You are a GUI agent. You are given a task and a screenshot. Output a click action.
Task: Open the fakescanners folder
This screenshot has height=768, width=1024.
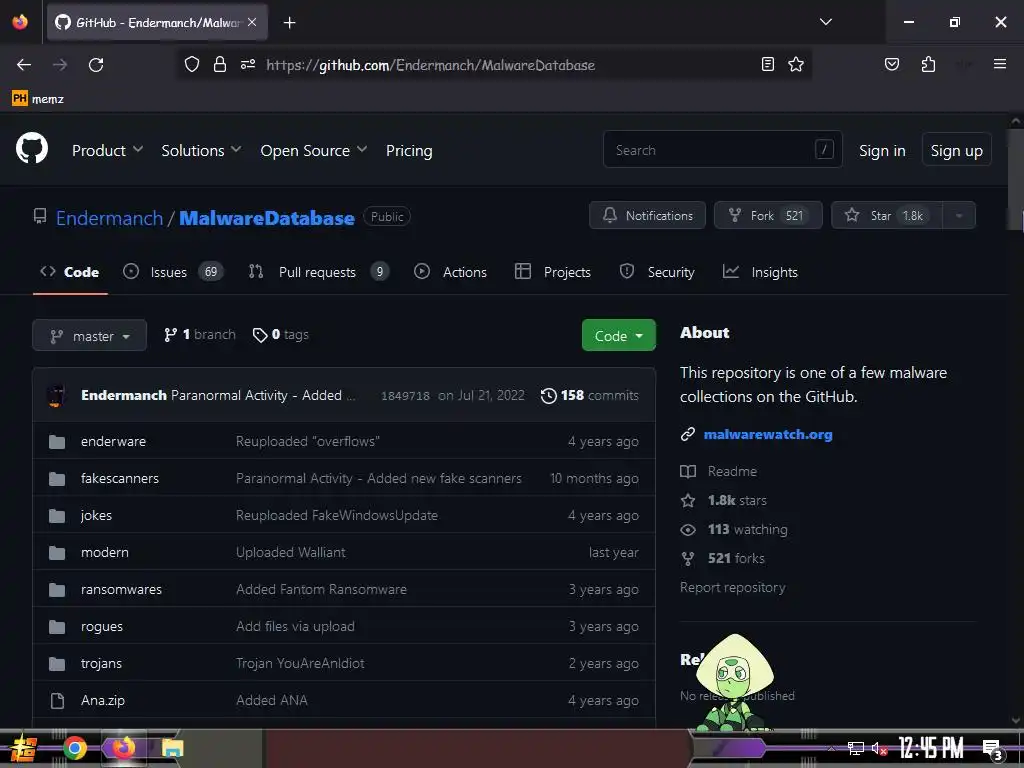tap(120, 479)
